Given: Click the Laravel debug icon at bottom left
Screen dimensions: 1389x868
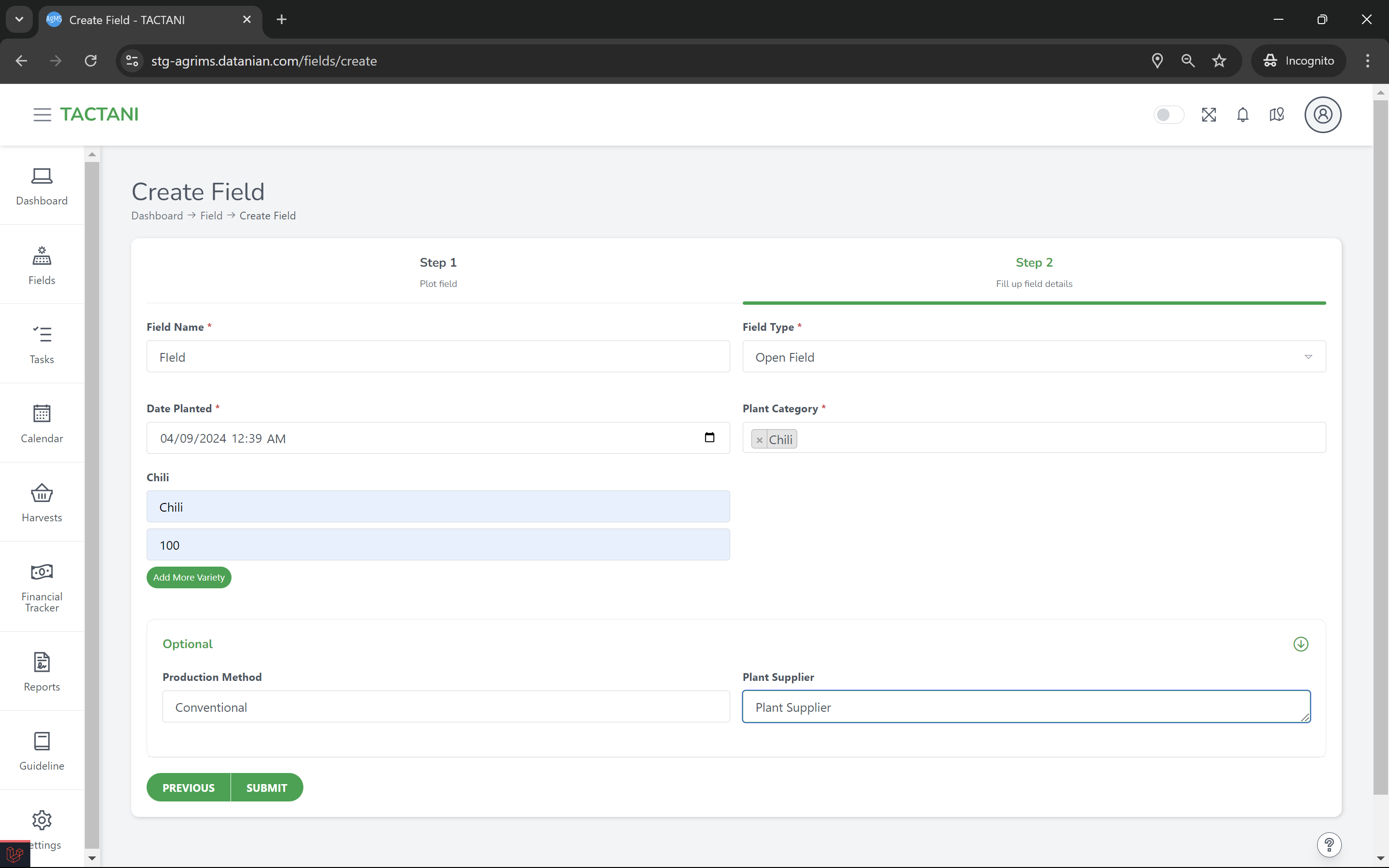Looking at the screenshot, I should tap(15, 854).
